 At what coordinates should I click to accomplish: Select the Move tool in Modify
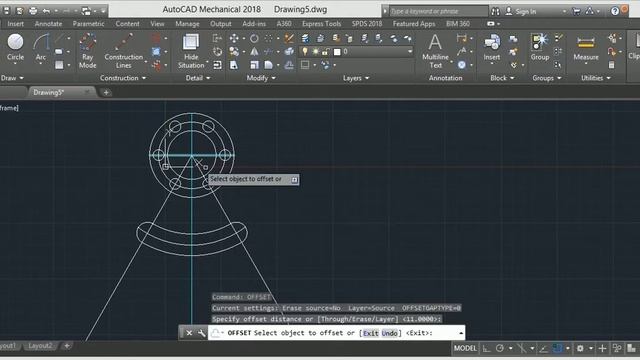click(234, 39)
